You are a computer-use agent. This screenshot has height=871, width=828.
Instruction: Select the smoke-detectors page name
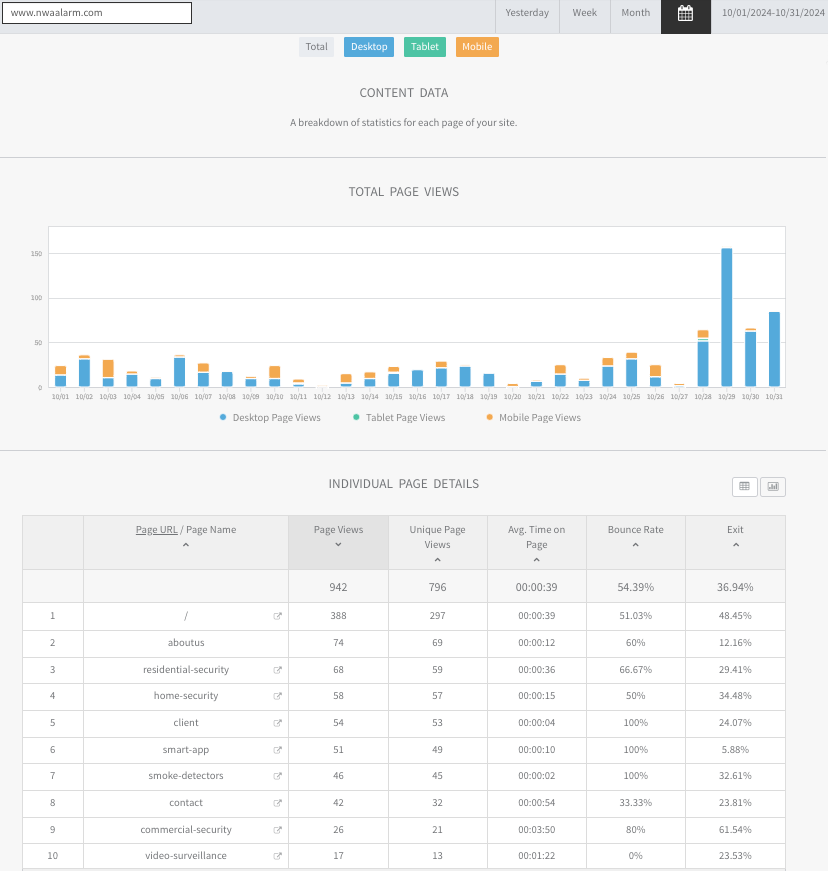coord(186,776)
